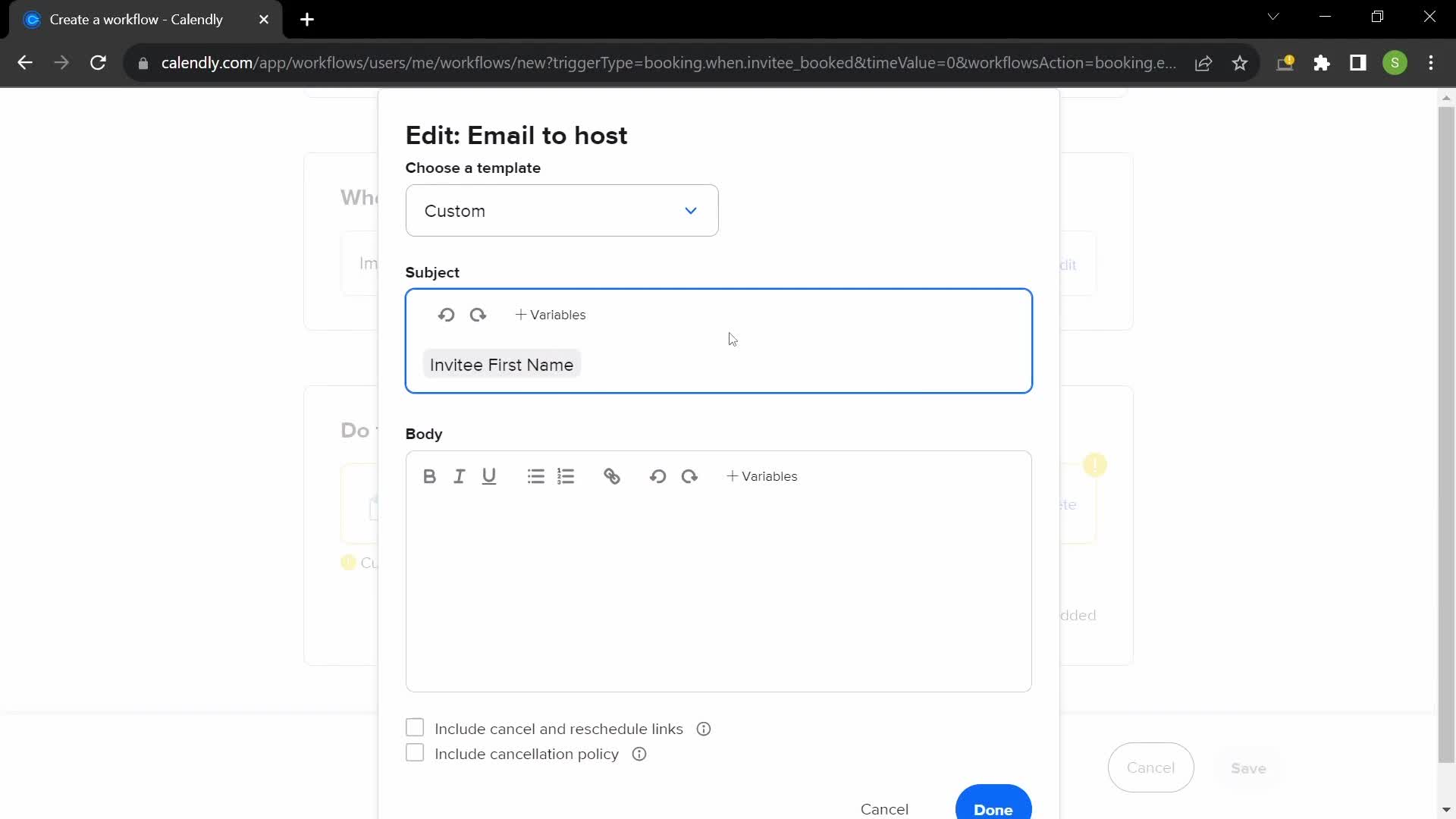Click the hyperlink insert icon
This screenshot has height=819, width=1456.
(613, 477)
